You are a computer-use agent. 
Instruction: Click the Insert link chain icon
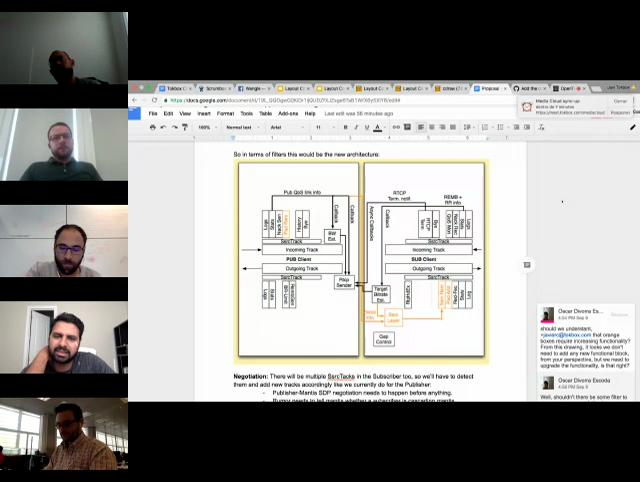click(x=396, y=127)
